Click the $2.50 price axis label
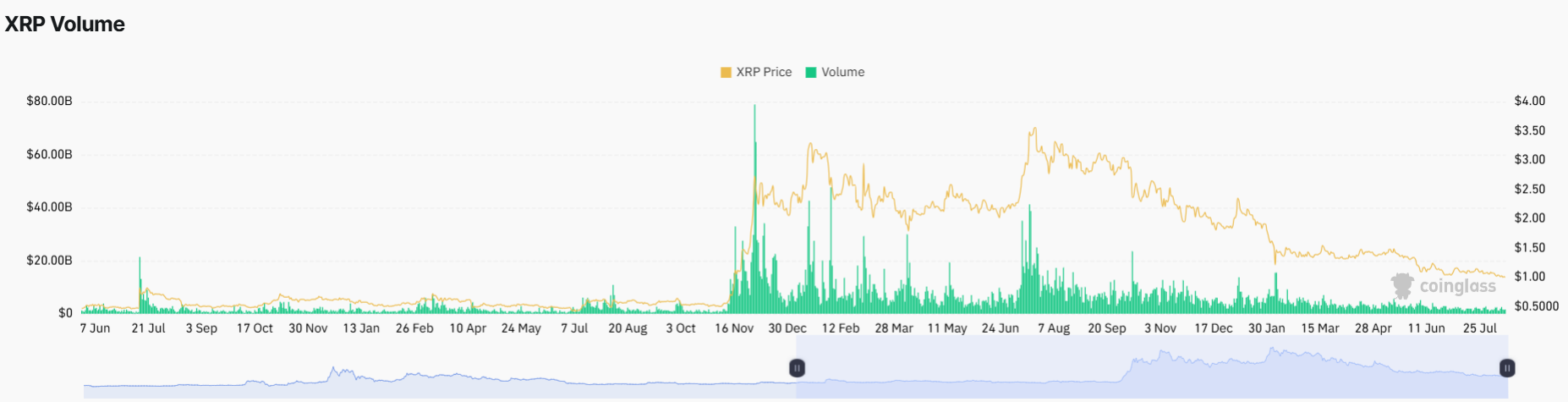Viewport: 1568px width, 402px height. [1529, 189]
